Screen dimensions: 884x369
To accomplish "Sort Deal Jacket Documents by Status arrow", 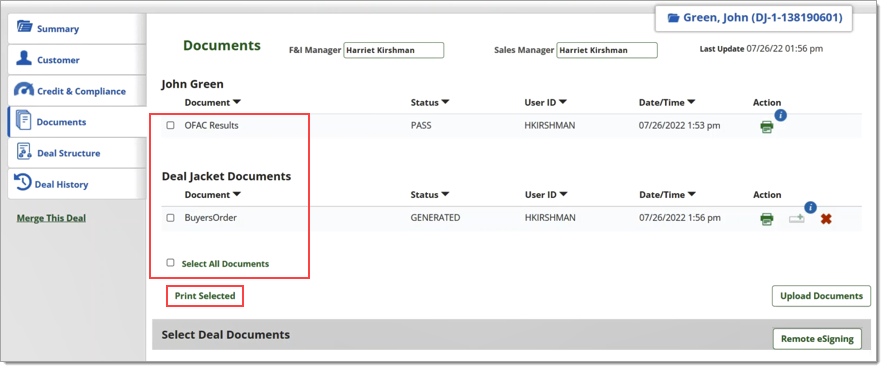I will pyautogui.click(x=445, y=194).
